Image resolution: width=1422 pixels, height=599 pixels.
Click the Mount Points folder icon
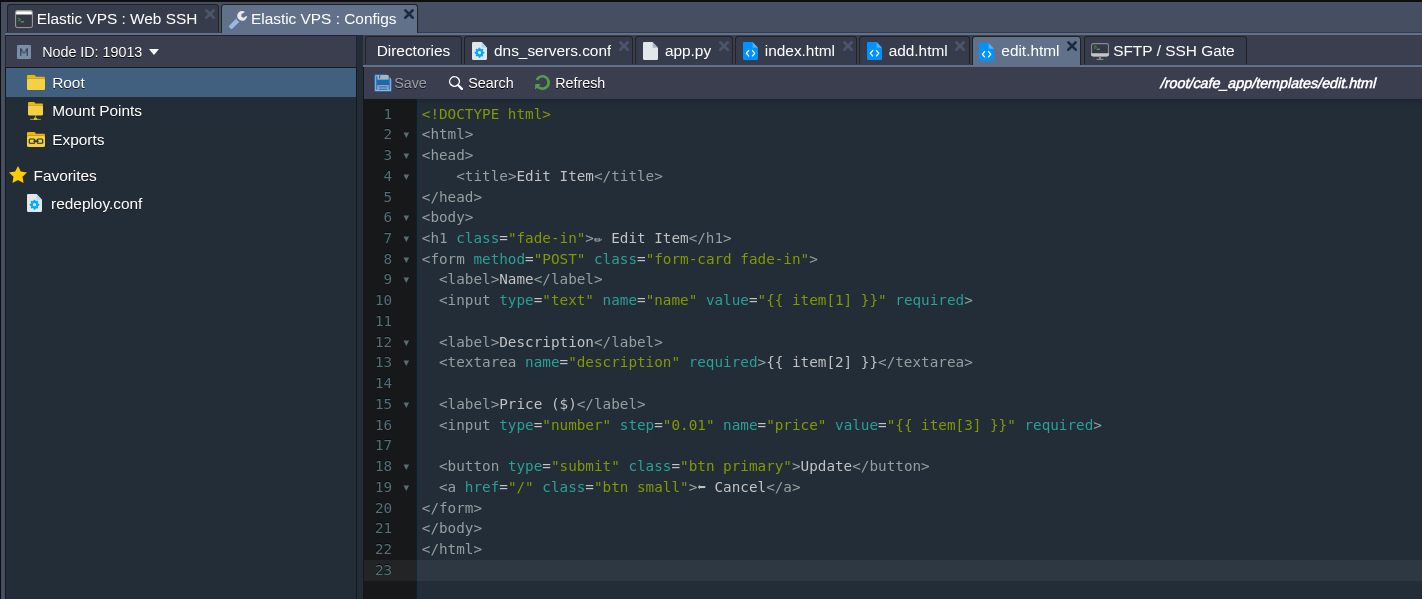coord(36,111)
